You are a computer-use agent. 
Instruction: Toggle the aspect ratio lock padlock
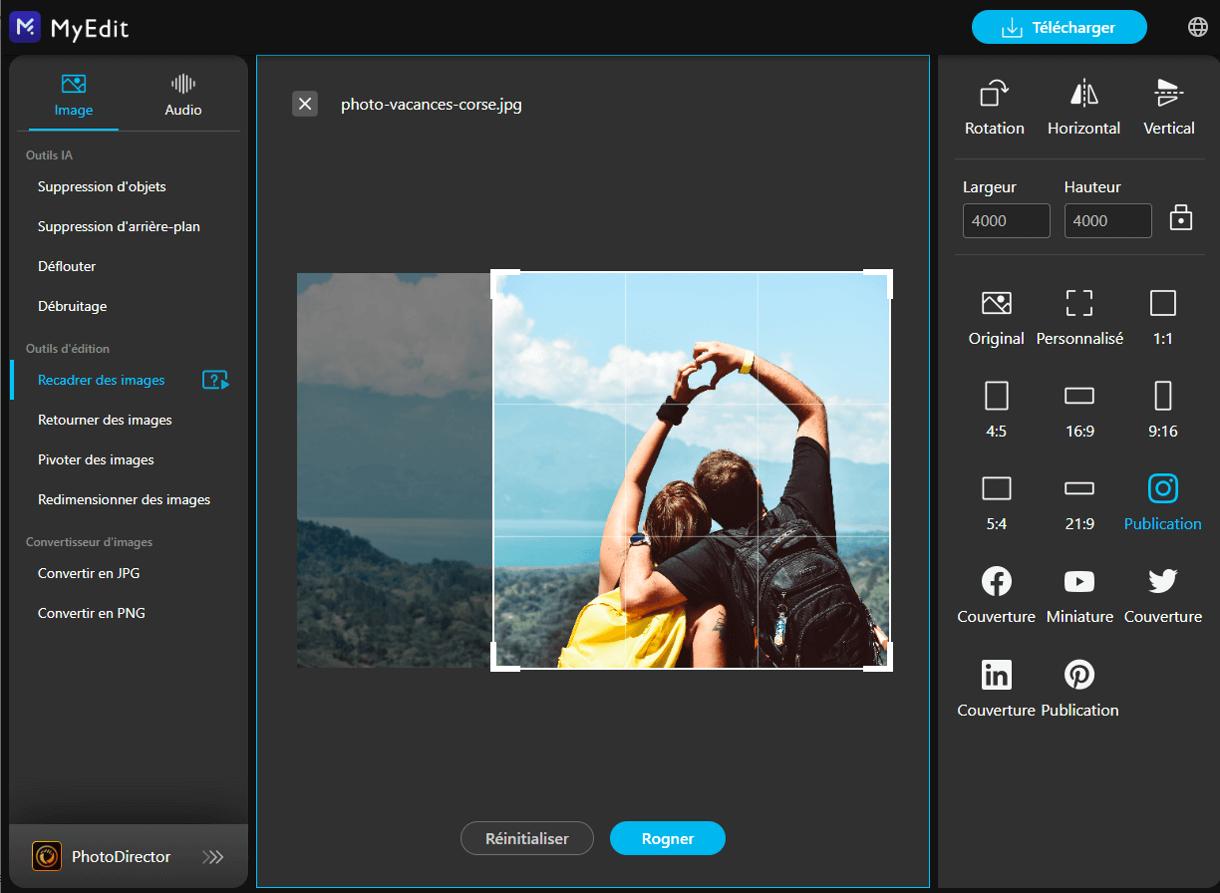coord(1180,220)
